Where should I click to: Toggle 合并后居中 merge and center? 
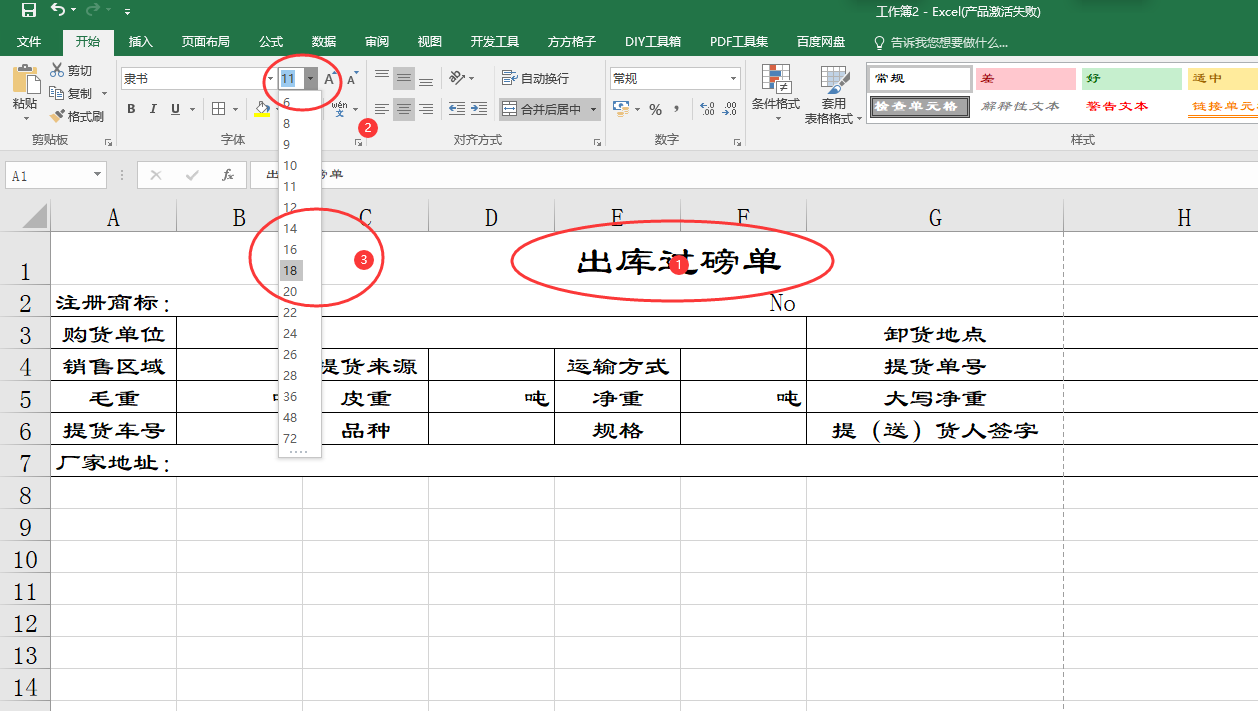point(541,109)
